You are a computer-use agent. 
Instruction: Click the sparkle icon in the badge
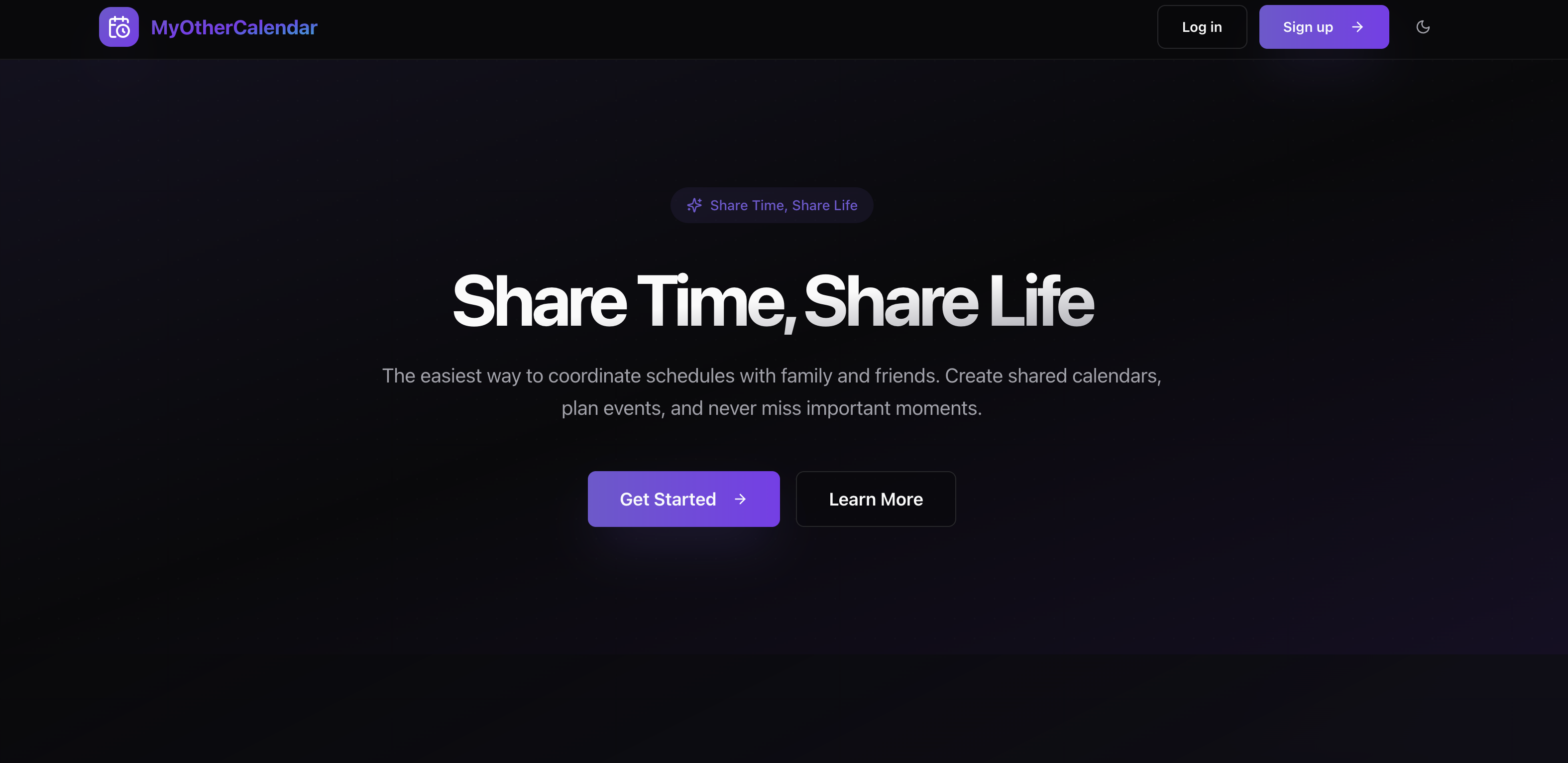pos(694,205)
